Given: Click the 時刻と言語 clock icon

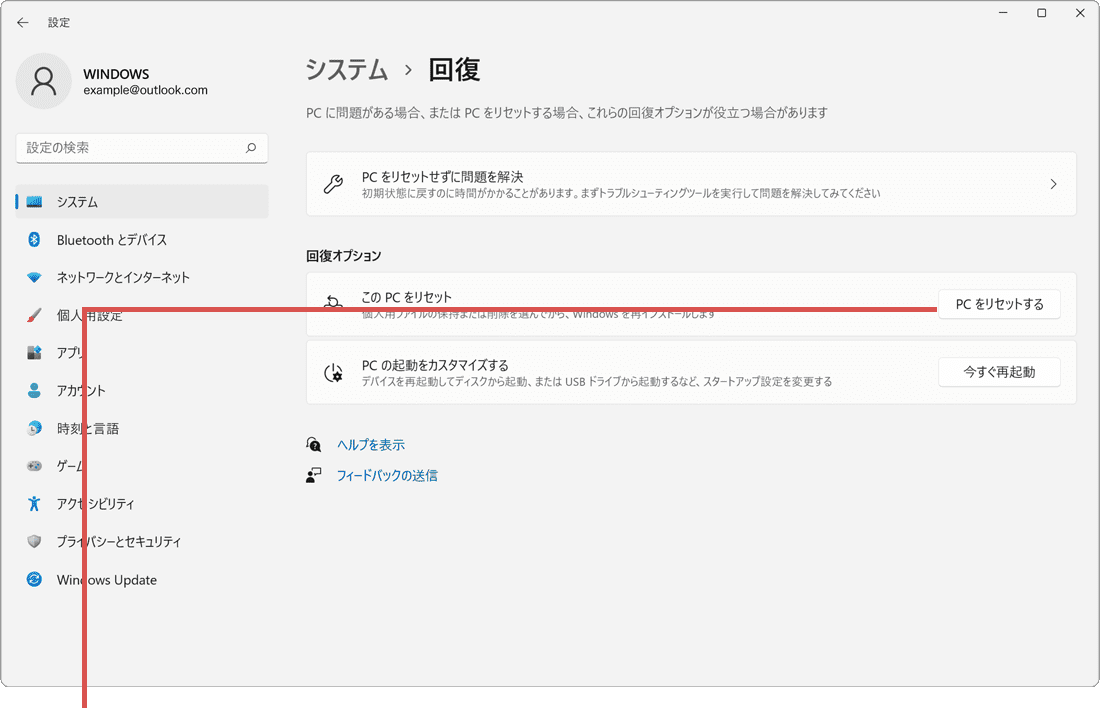Looking at the screenshot, I should tap(33, 428).
